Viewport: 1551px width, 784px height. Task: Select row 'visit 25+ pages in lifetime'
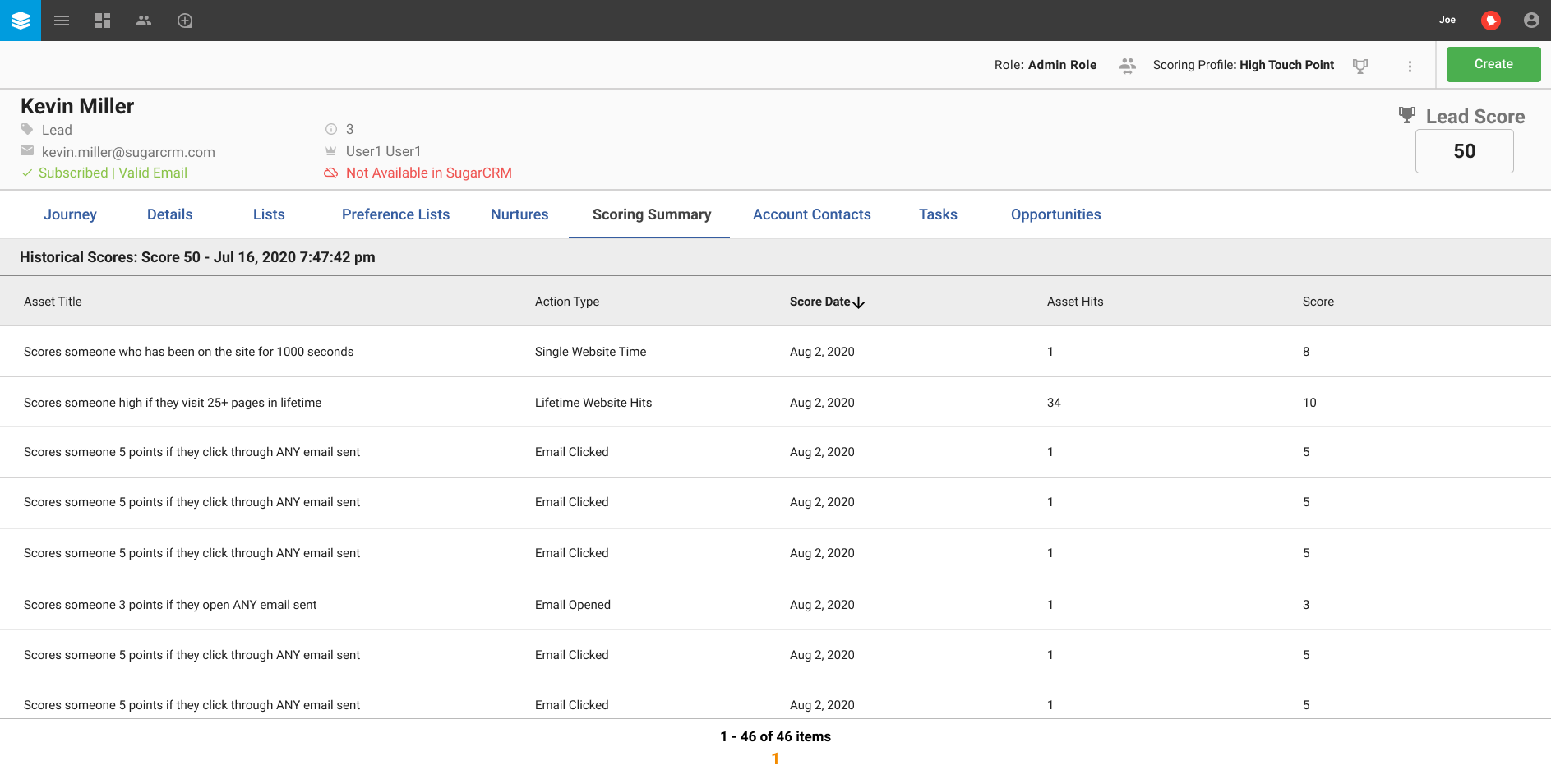point(775,403)
